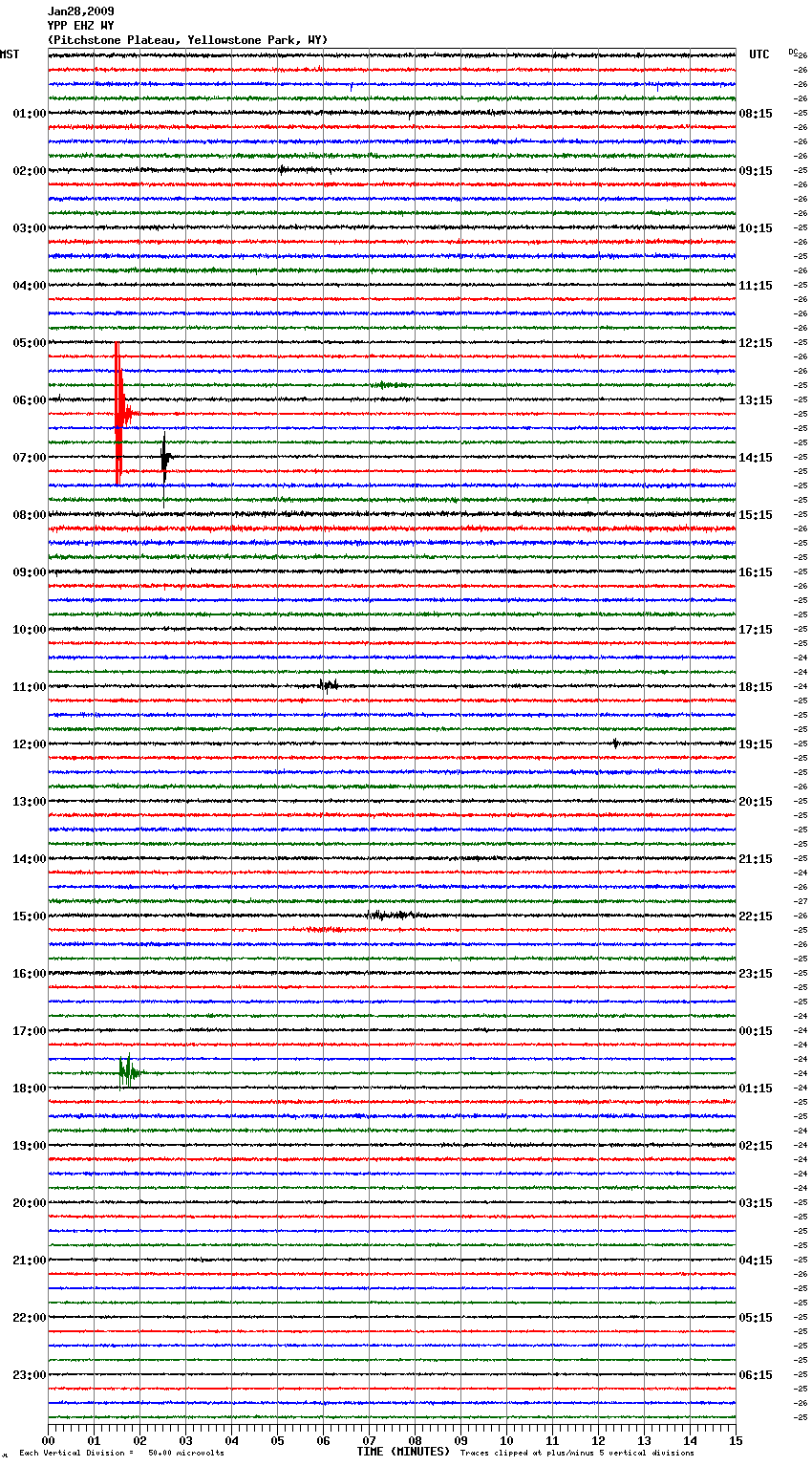Select the "07:00" MST hour label
The image size is (812, 1466).
click(30, 458)
